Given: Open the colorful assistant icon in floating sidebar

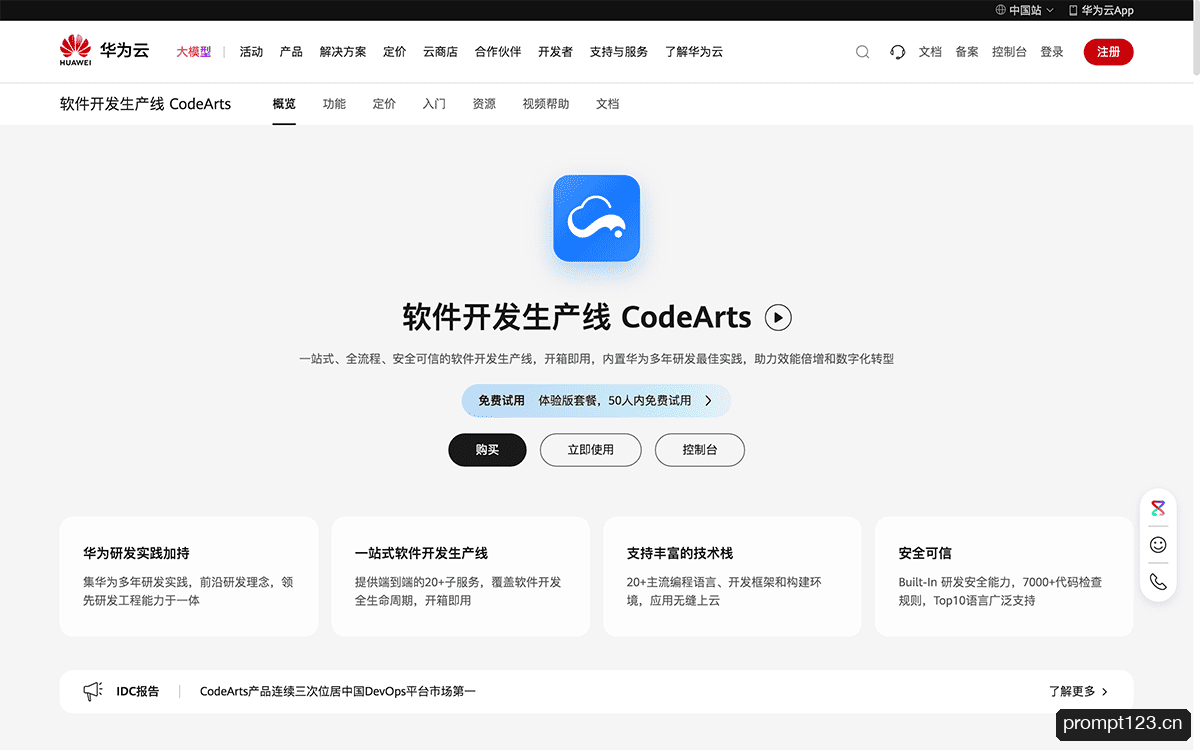Looking at the screenshot, I should click(1158, 508).
